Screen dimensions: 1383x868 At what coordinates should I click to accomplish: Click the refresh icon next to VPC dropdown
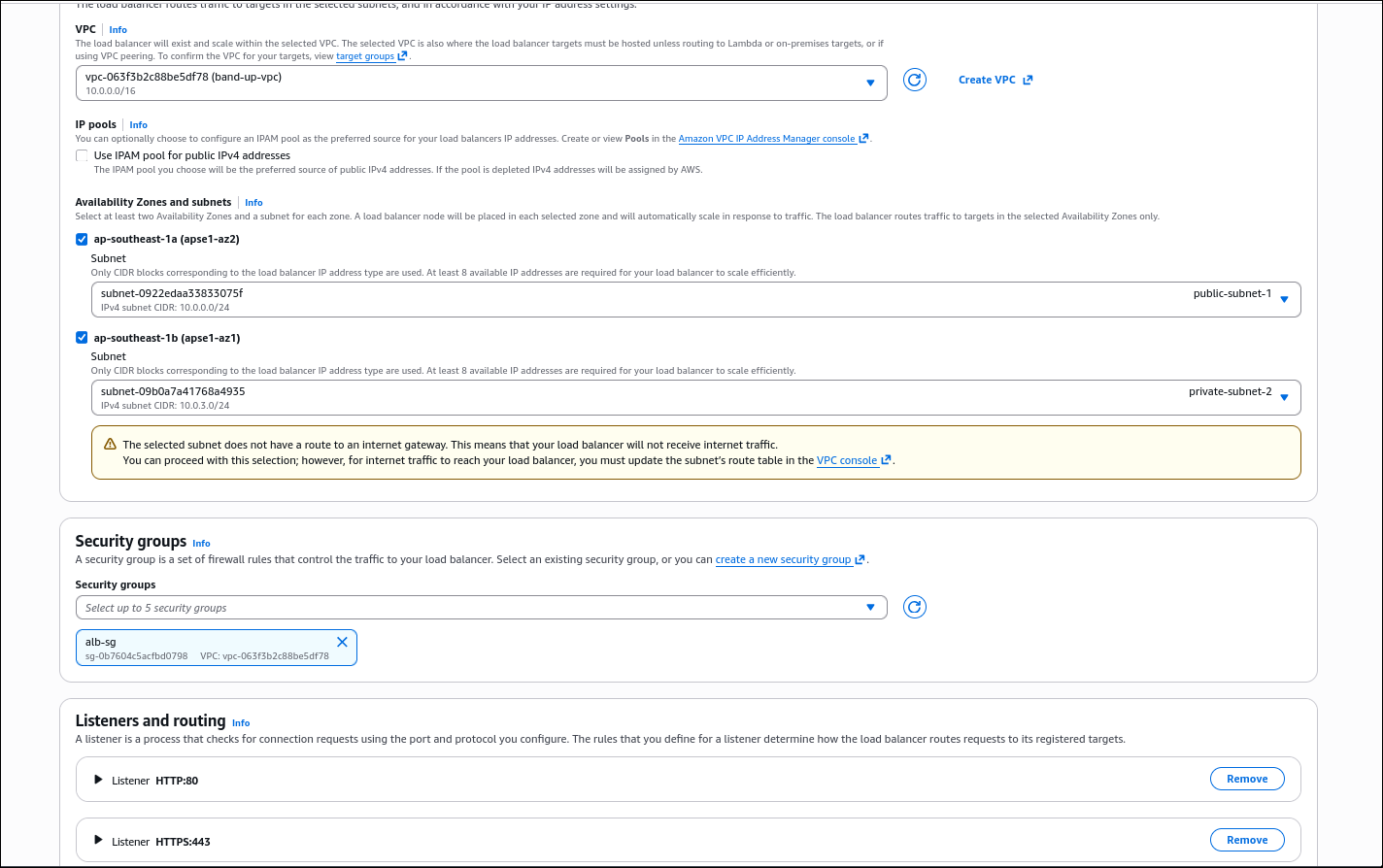[x=914, y=80]
